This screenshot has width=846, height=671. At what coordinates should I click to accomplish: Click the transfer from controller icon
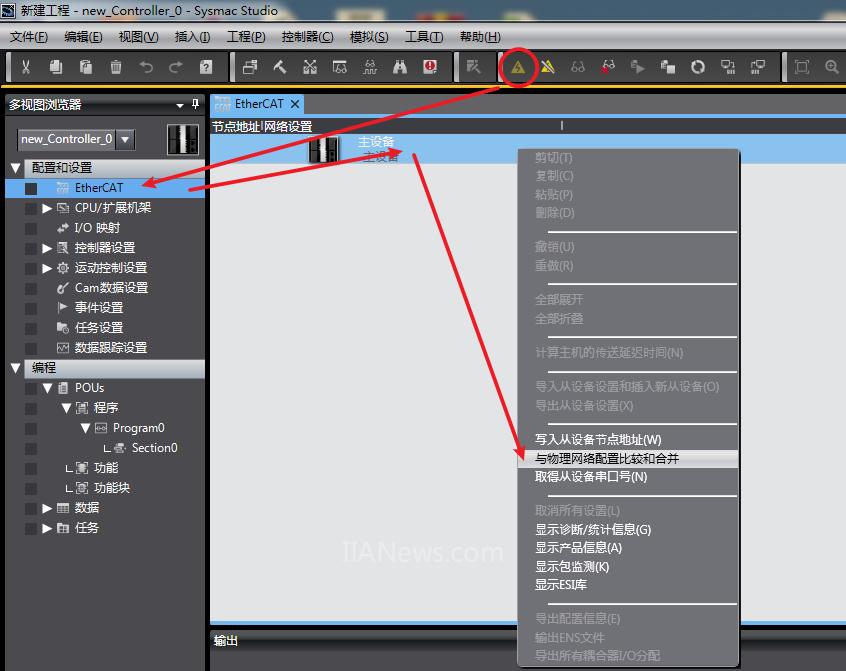coord(758,67)
